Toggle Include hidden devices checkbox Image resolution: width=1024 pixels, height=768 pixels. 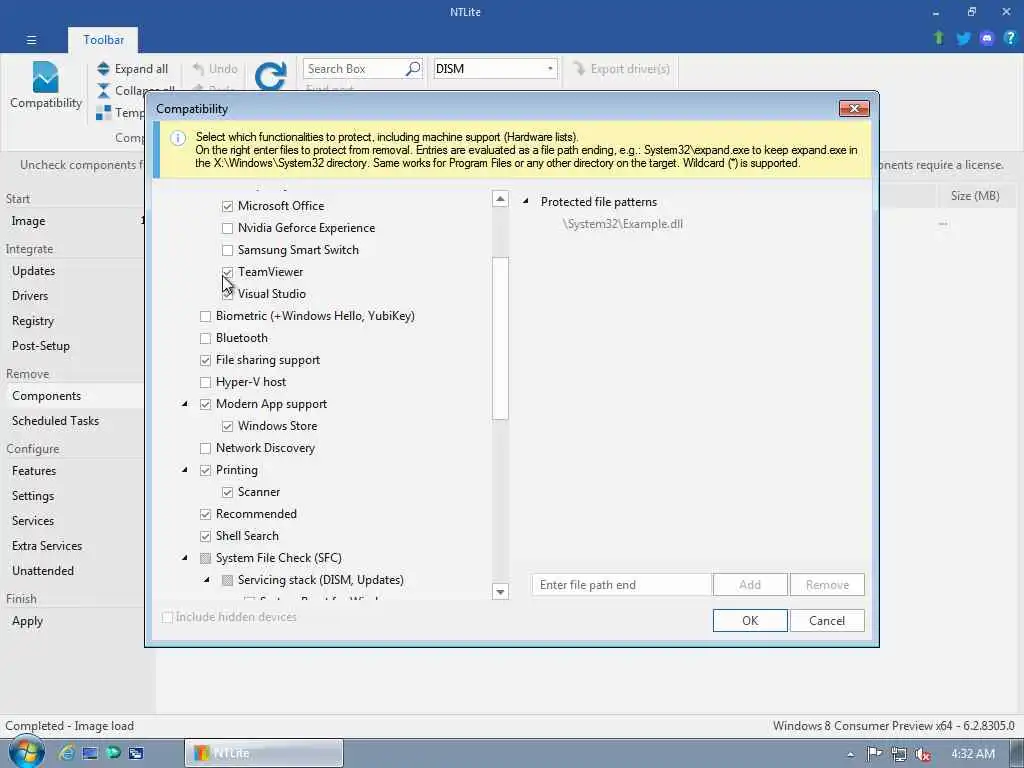[167, 617]
